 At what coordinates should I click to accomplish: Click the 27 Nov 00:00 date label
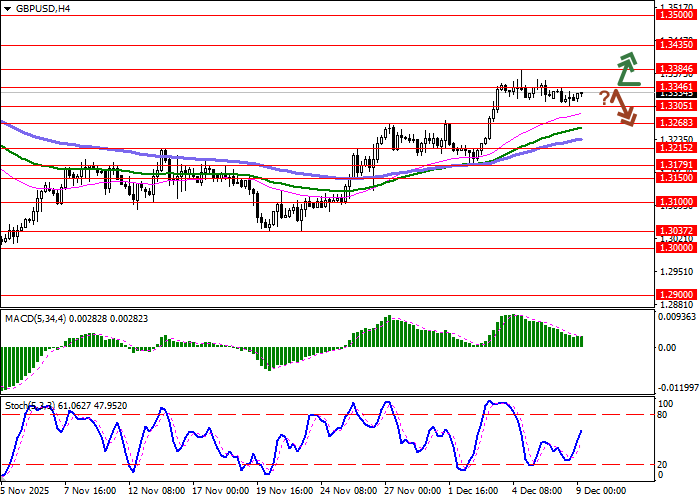pyautogui.click(x=413, y=491)
